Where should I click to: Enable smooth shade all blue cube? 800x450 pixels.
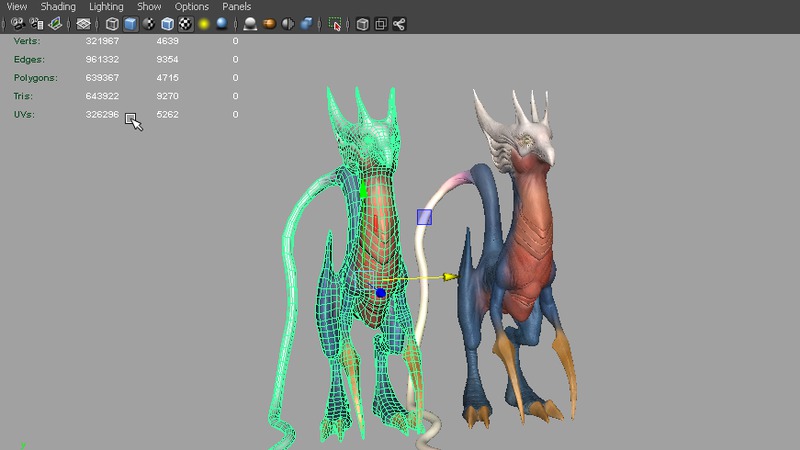pos(130,23)
